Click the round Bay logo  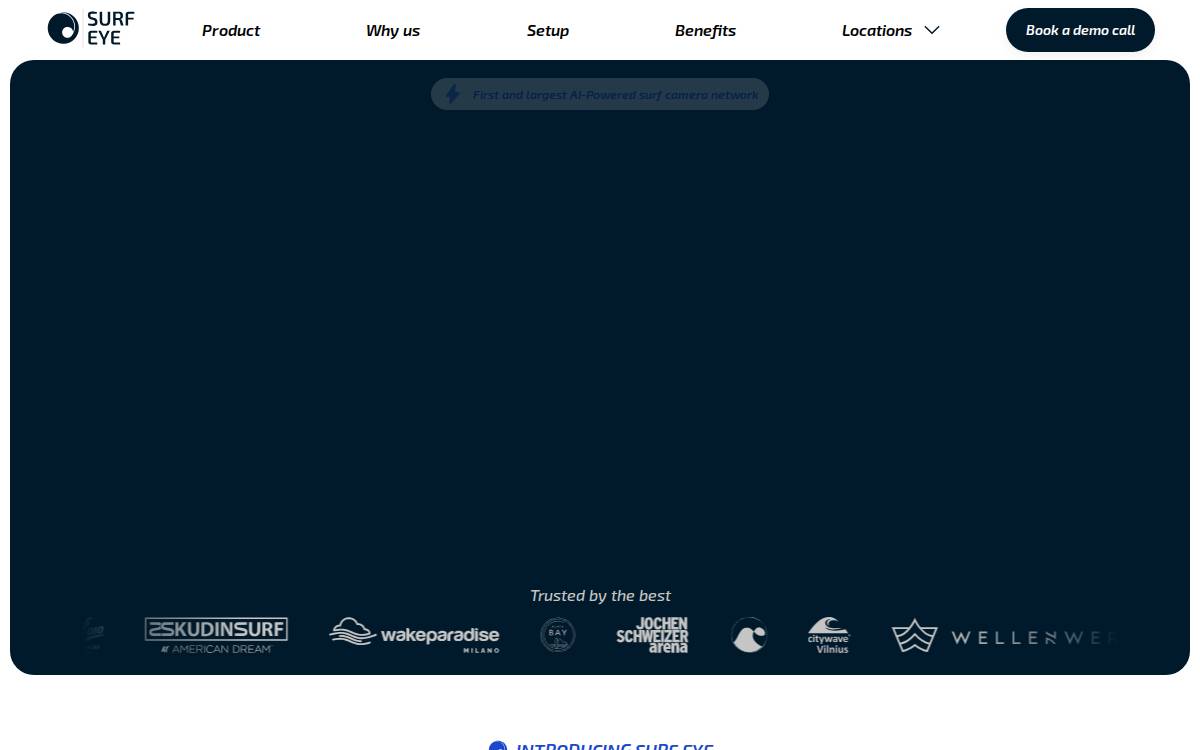coord(558,635)
